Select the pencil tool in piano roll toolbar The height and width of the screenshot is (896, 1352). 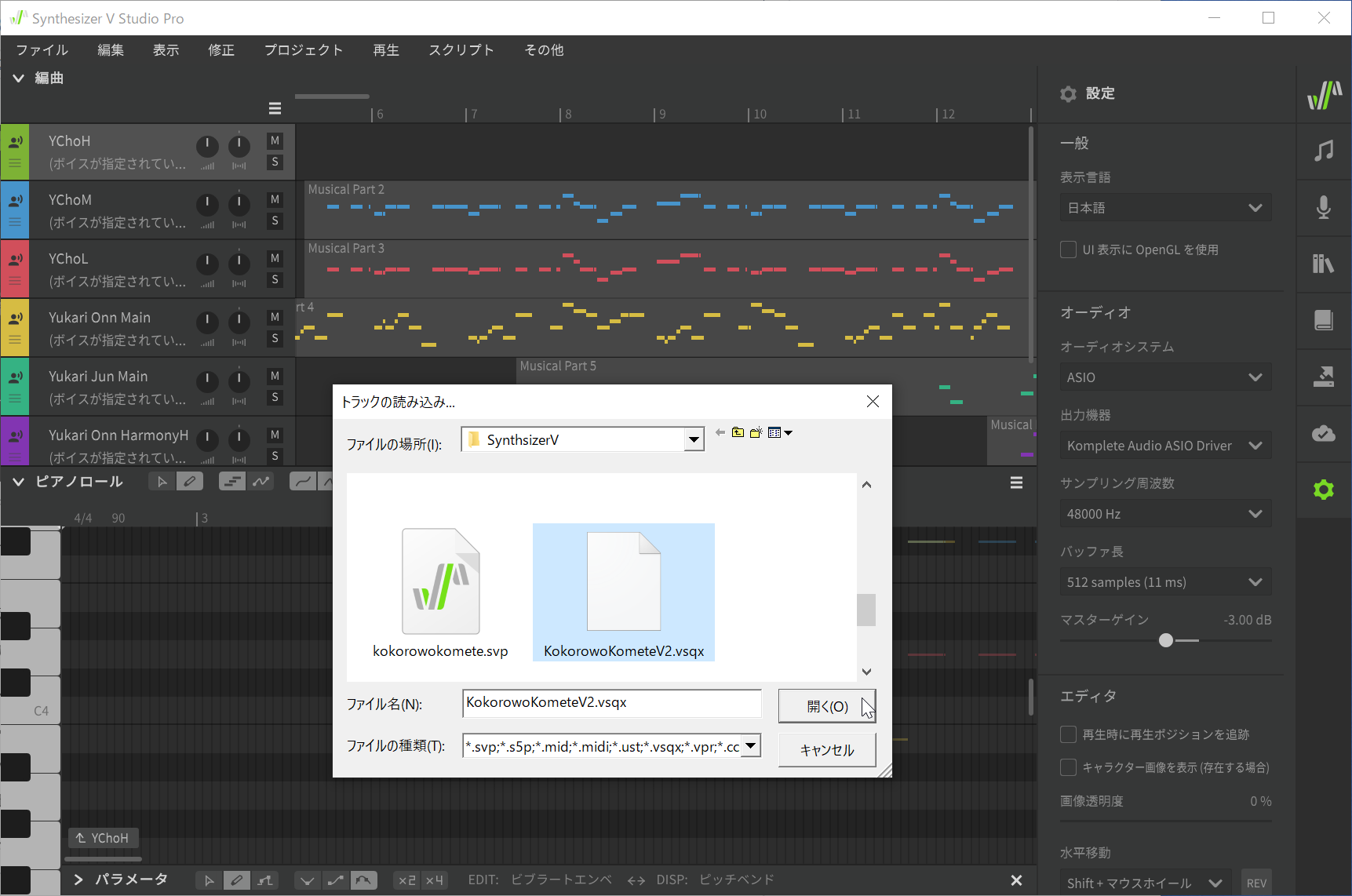coord(190,482)
